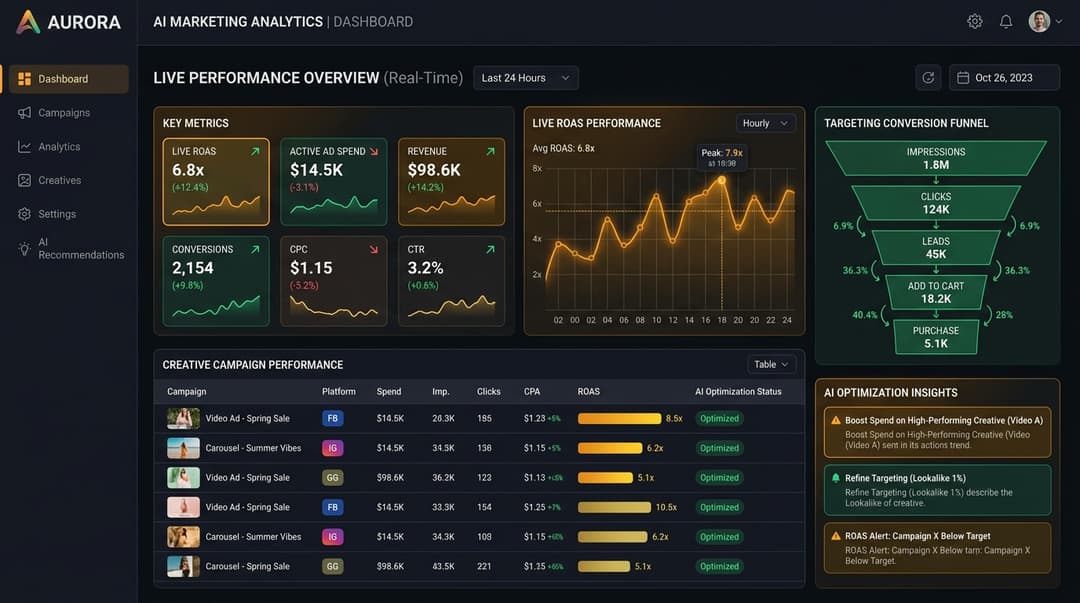Open the notifications bell in the header
This screenshot has height=603, width=1080.
1006,21
